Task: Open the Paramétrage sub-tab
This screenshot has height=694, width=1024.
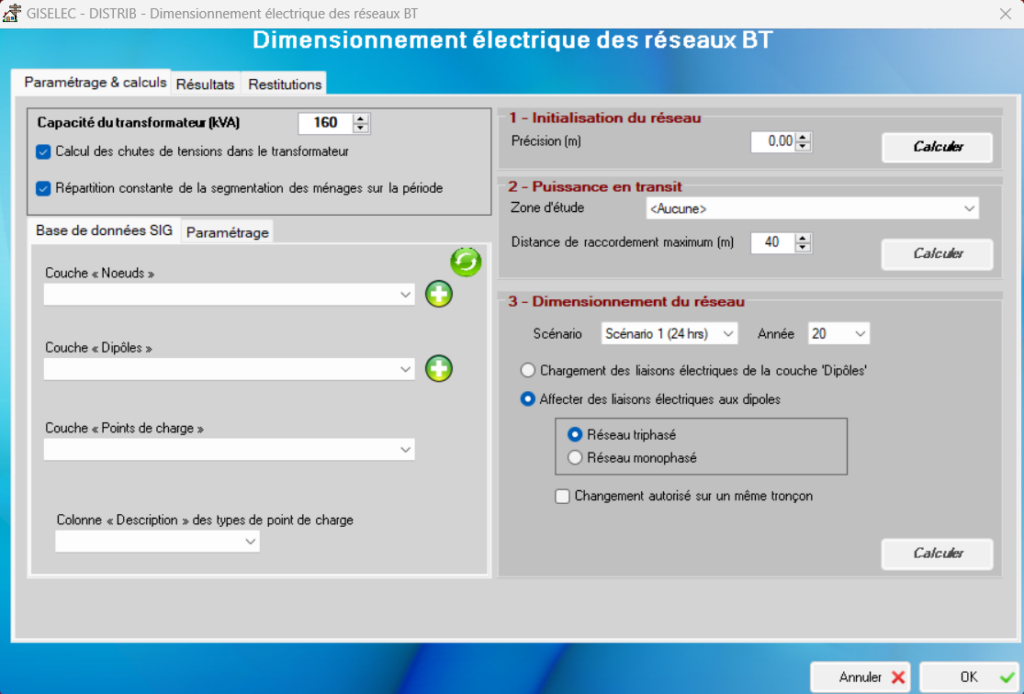Action: [x=227, y=232]
